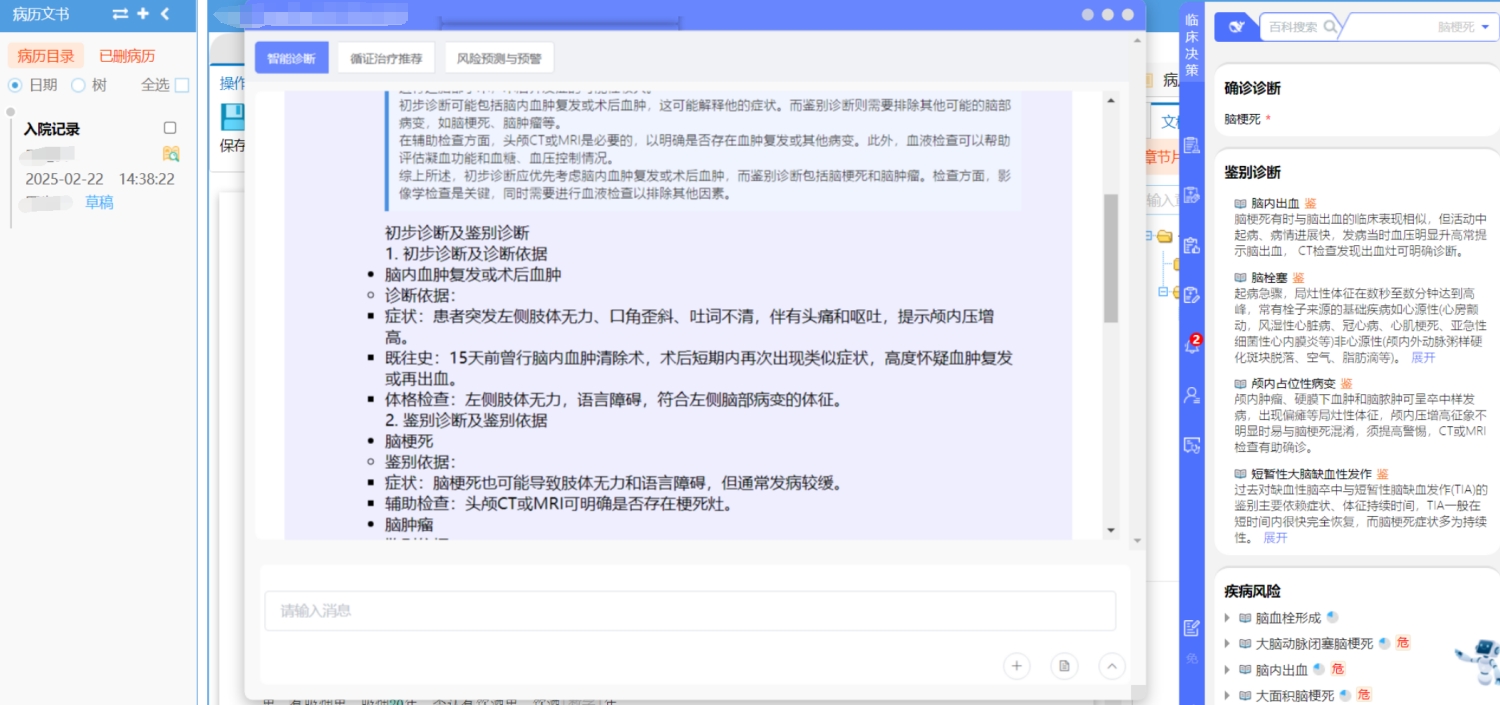Click 展开 link under 短暂性大脑缺血性发作
1500x705 pixels.
[x=1275, y=538]
